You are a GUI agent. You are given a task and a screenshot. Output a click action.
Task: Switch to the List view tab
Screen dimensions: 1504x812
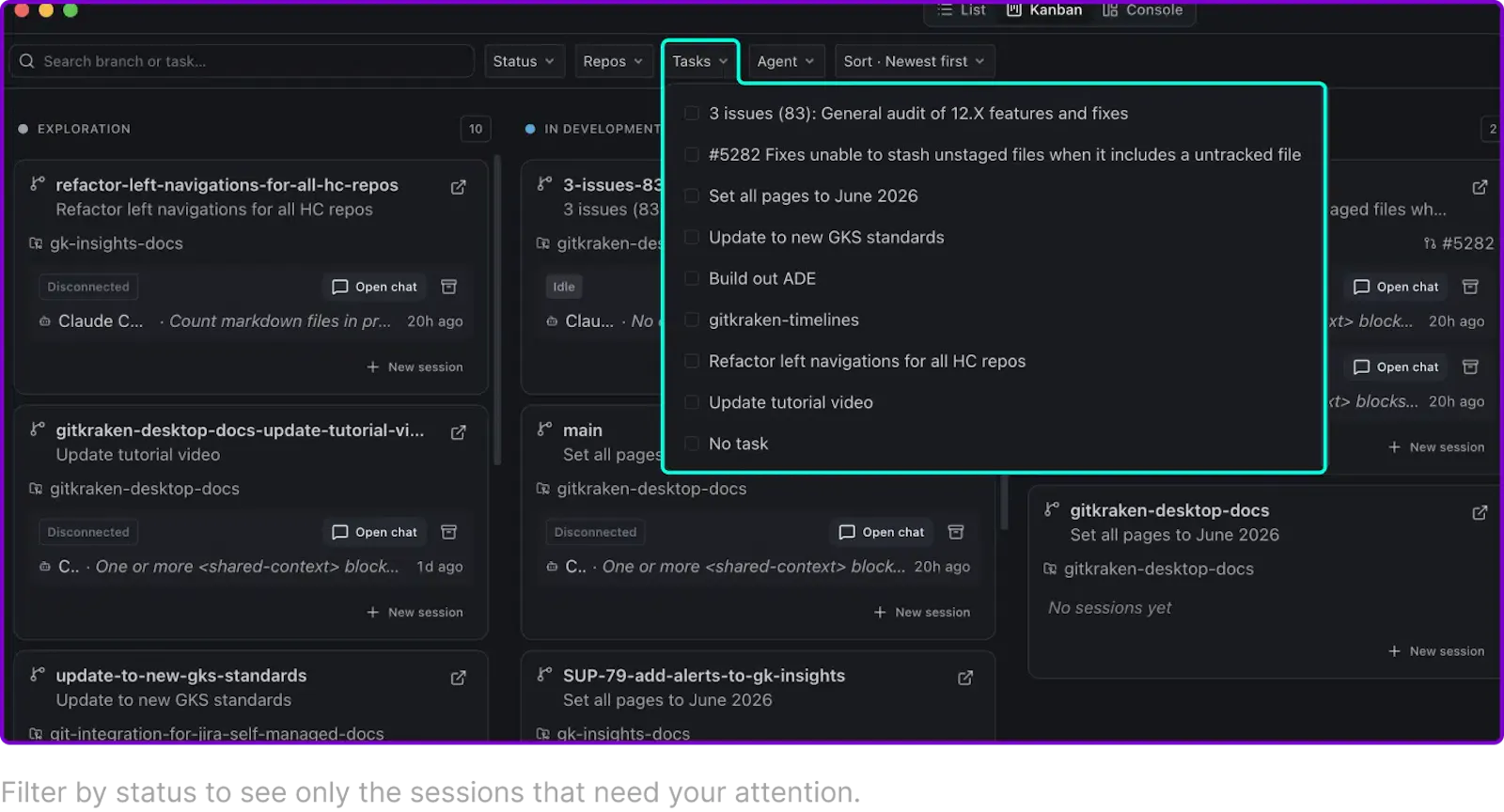pos(962,10)
